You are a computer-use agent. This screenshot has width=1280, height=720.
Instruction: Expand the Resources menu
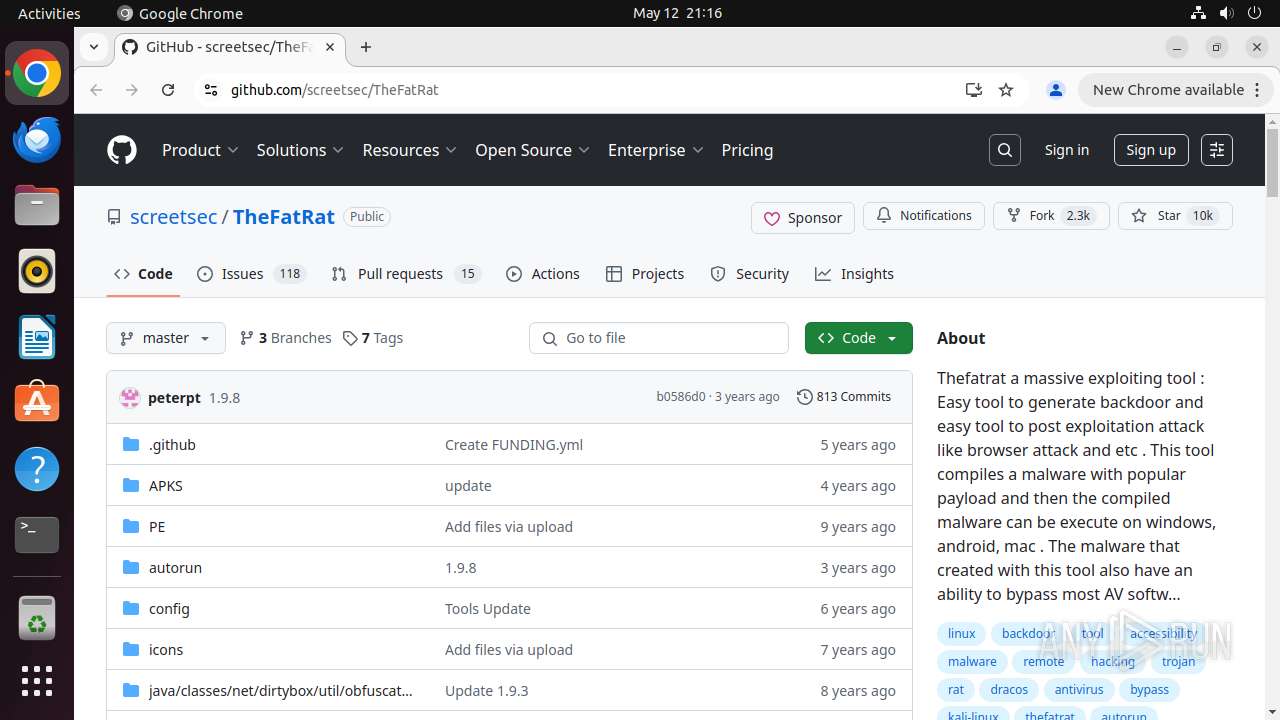pos(409,150)
